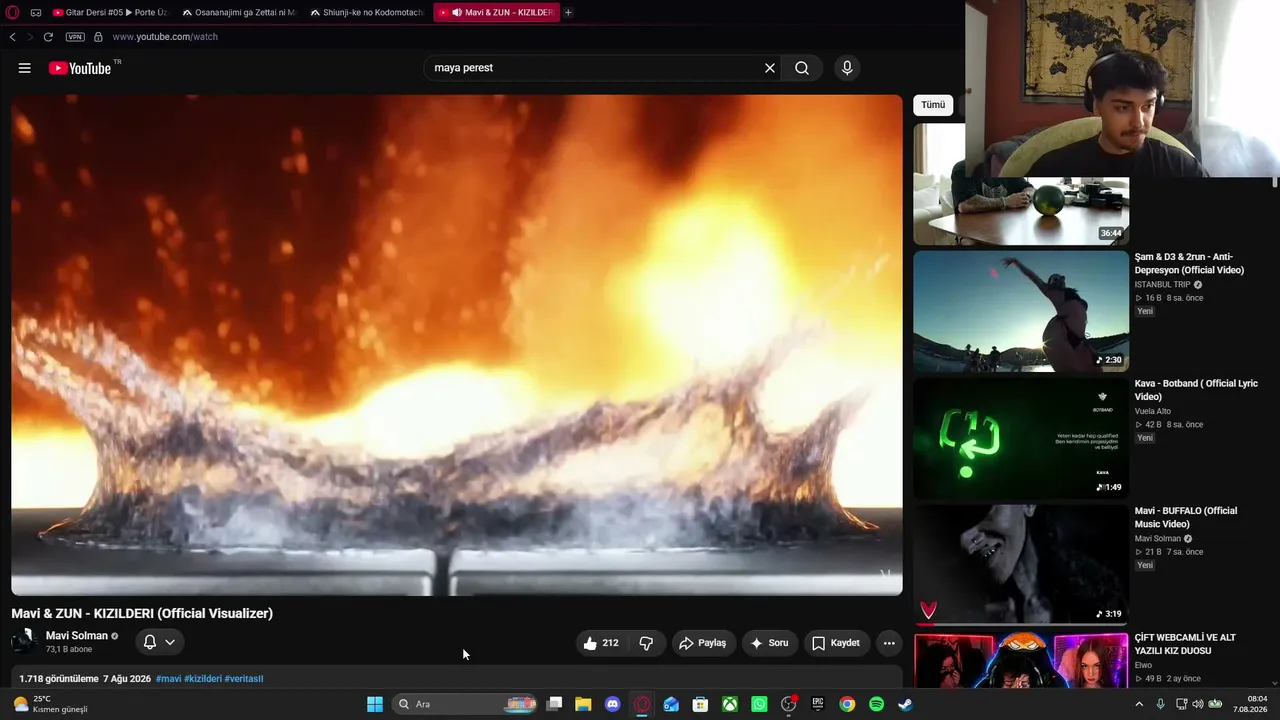
Task: Open Spotify from the taskbar
Action: pyautogui.click(x=877, y=704)
